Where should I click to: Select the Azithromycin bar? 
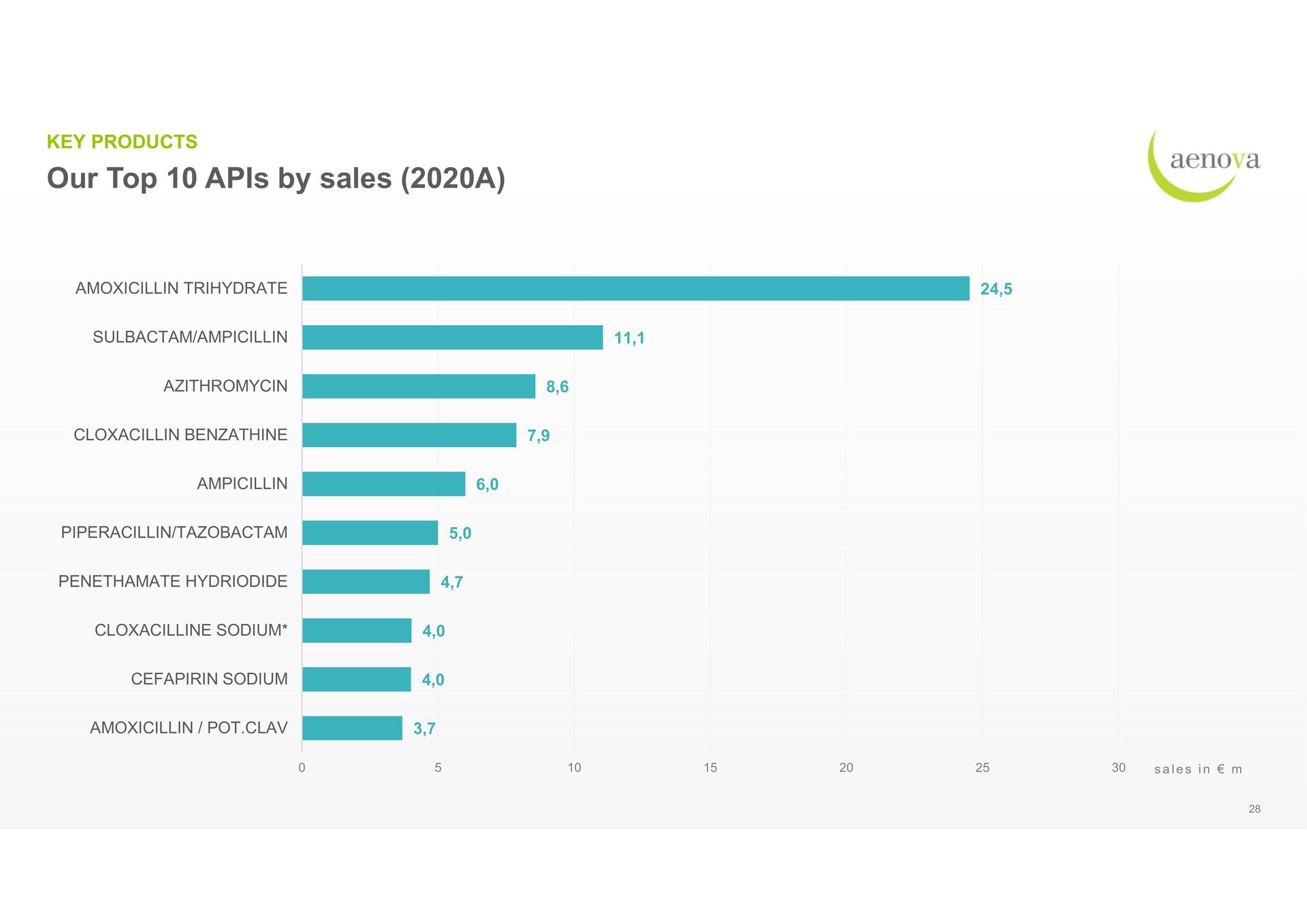coord(419,386)
